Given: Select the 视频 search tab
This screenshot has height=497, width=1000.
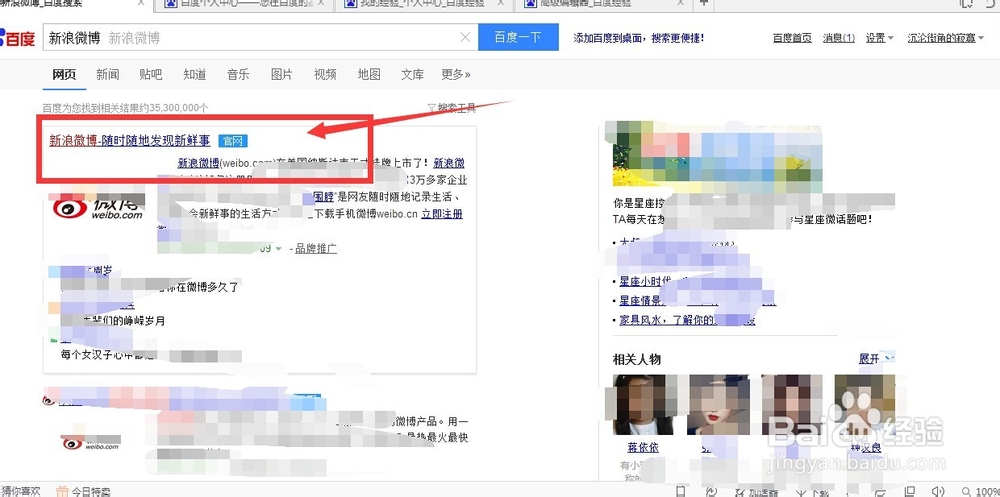Looking at the screenshot, I should pyautogui.click(x=325, y=75).
